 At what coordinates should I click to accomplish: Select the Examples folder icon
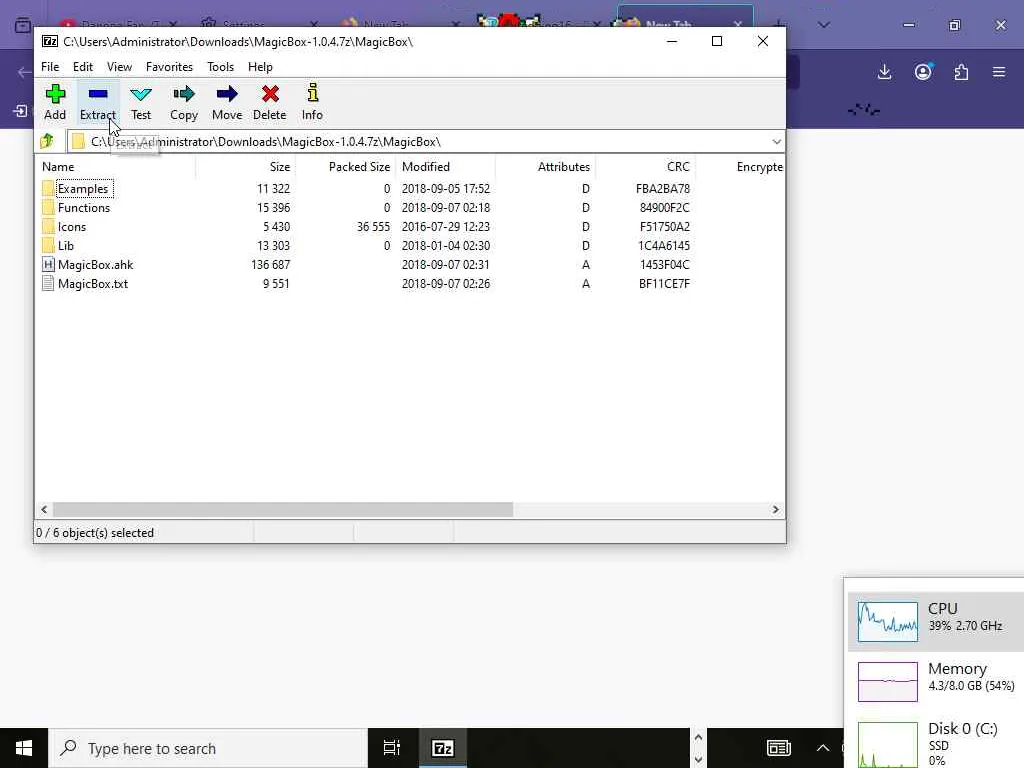(48, 189)
